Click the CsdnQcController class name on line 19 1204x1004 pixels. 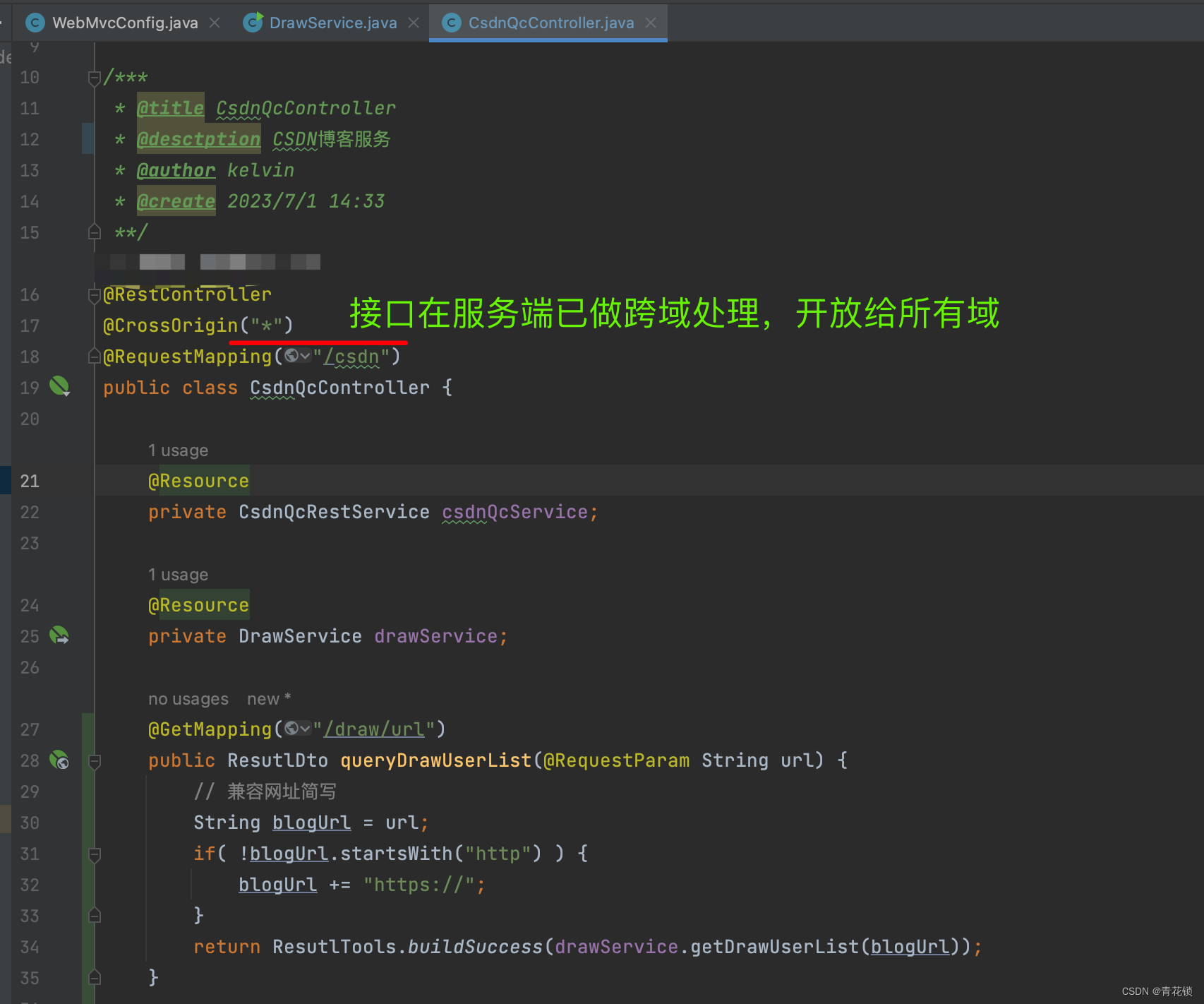pos(339,388)
